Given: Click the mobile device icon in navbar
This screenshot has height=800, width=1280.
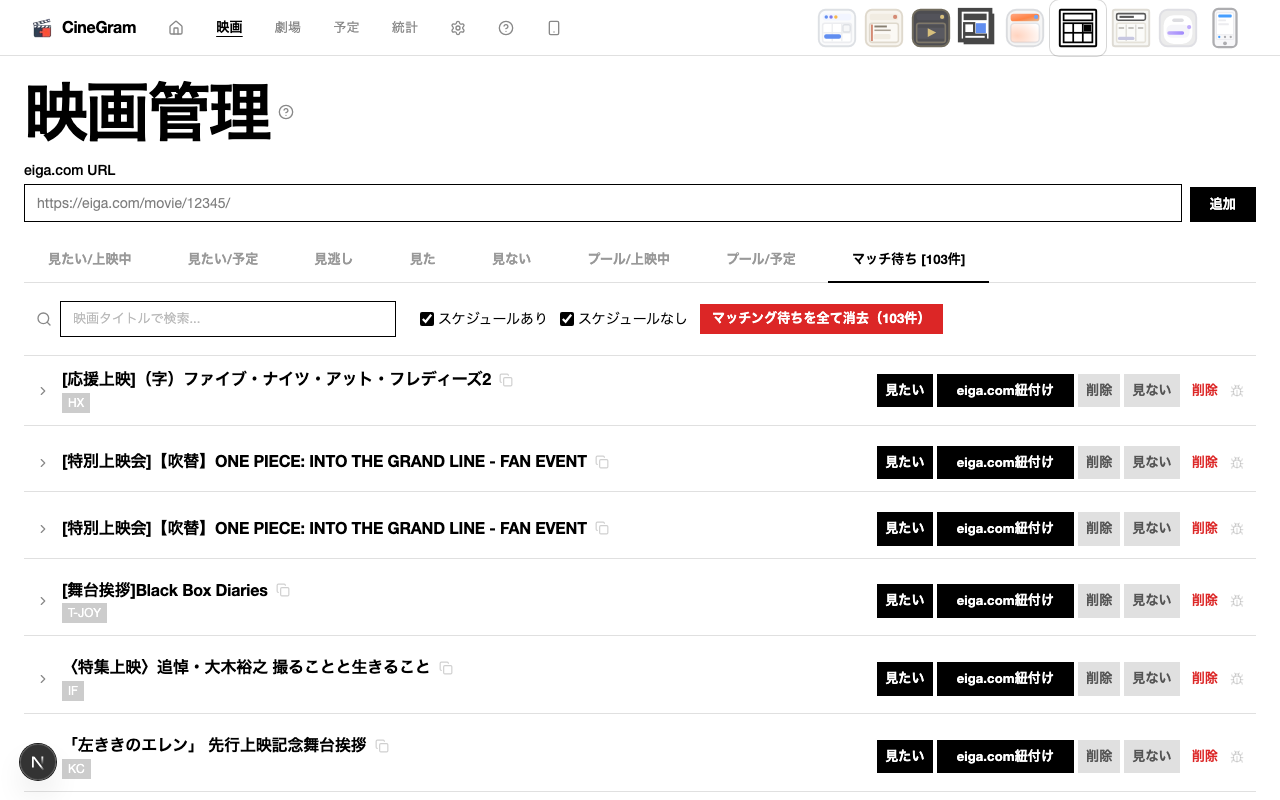Looking at the screenshot, I should pyautogui.click(x=554, y=28).
